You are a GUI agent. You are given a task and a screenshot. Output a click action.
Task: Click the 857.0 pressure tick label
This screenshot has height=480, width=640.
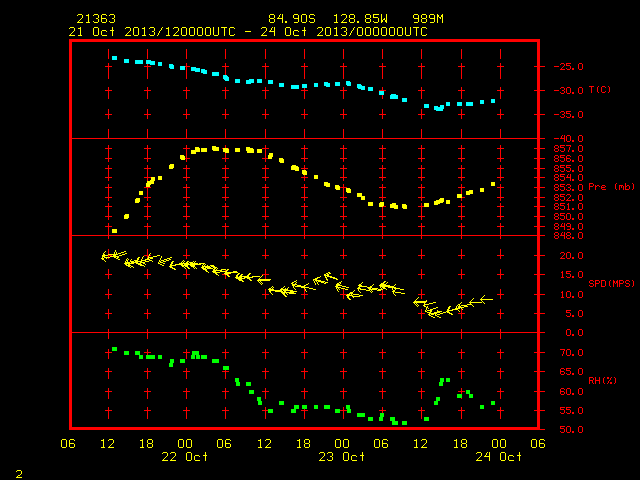coord(569,149)
